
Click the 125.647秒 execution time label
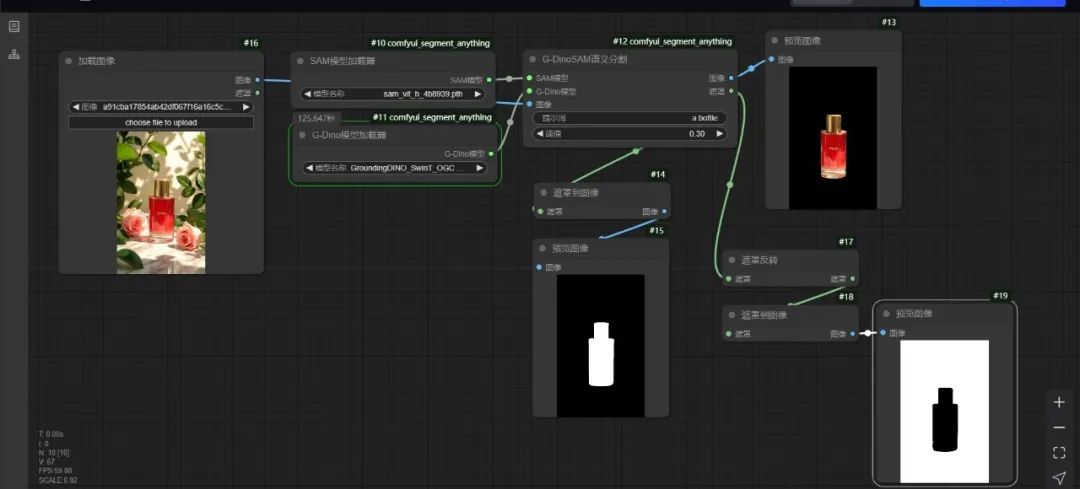[x=315, y=118]
